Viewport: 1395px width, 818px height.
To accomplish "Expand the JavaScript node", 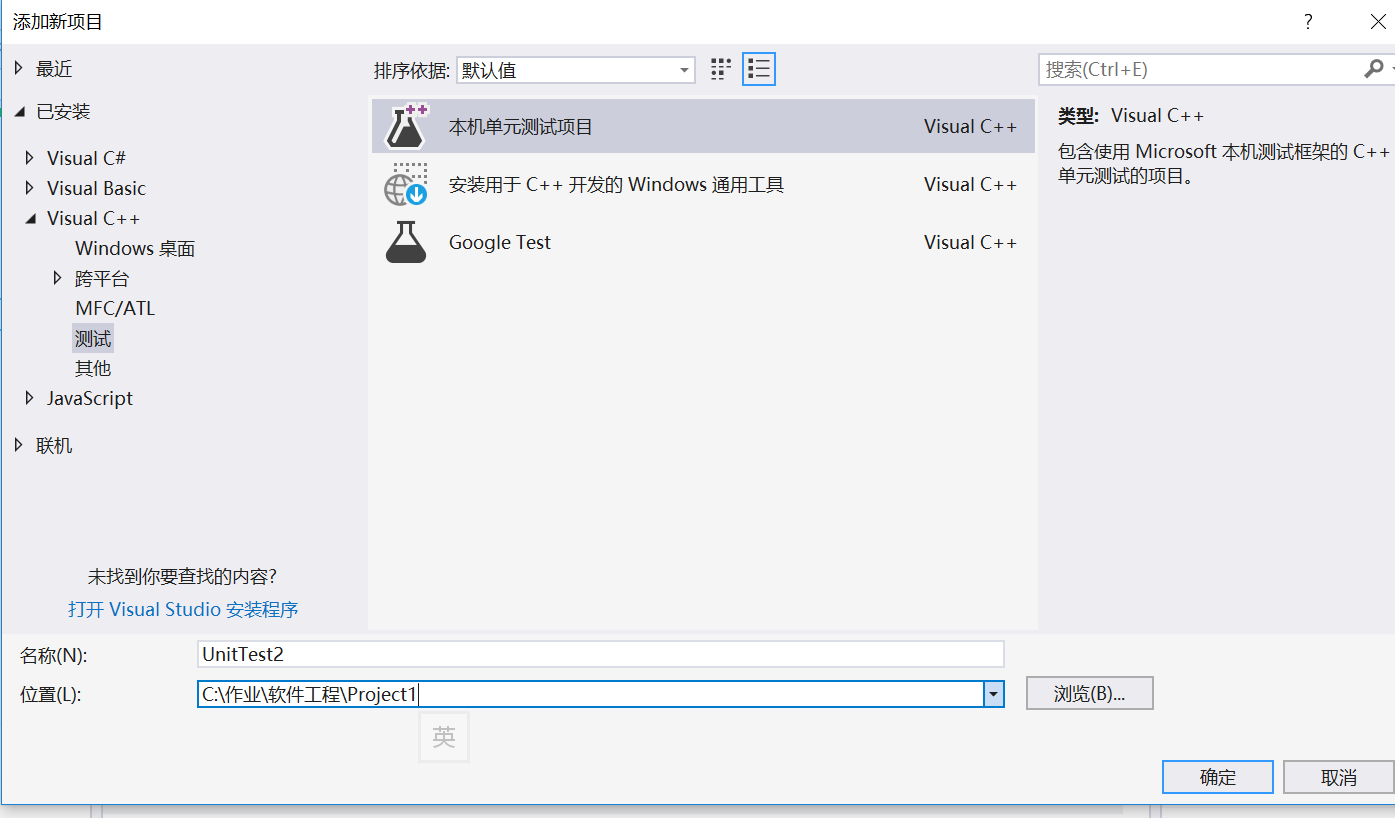I will pyautogui.click(x=29, y=398).
